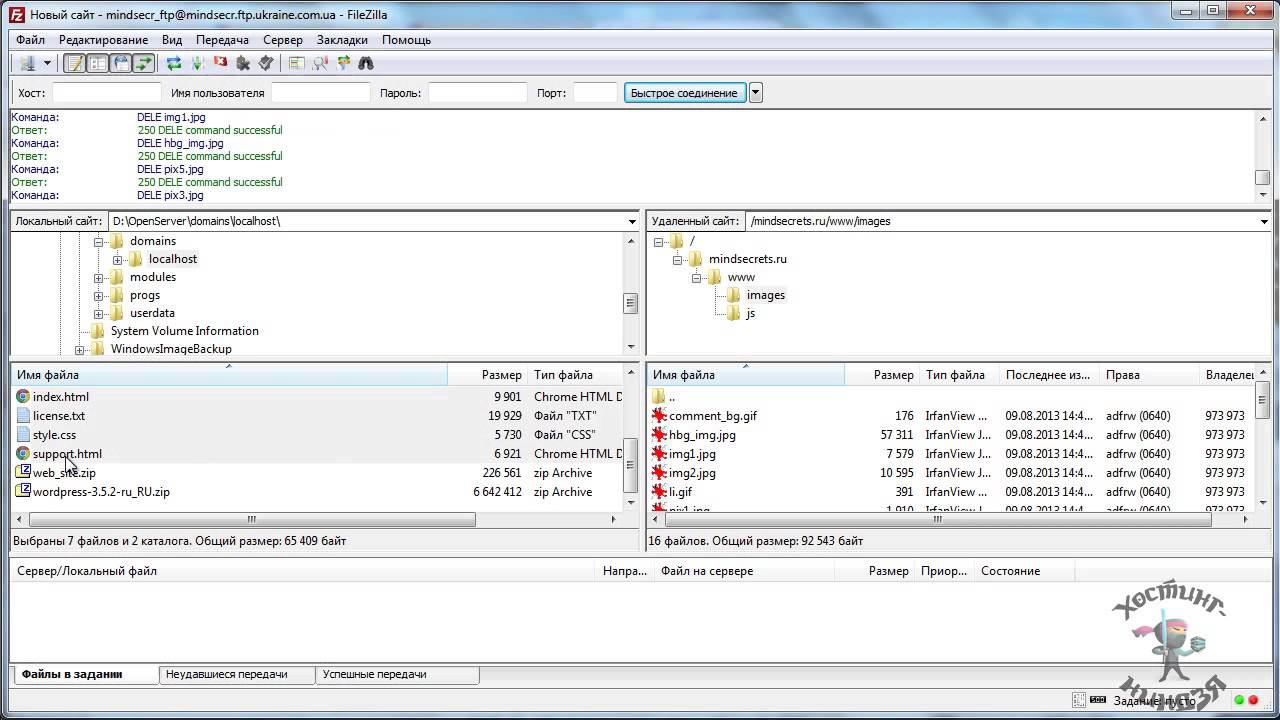The height and width of the screenshot is (720, 1280).
Task: Open the remote site path dropdown
Action: (x=1264, y=222)
